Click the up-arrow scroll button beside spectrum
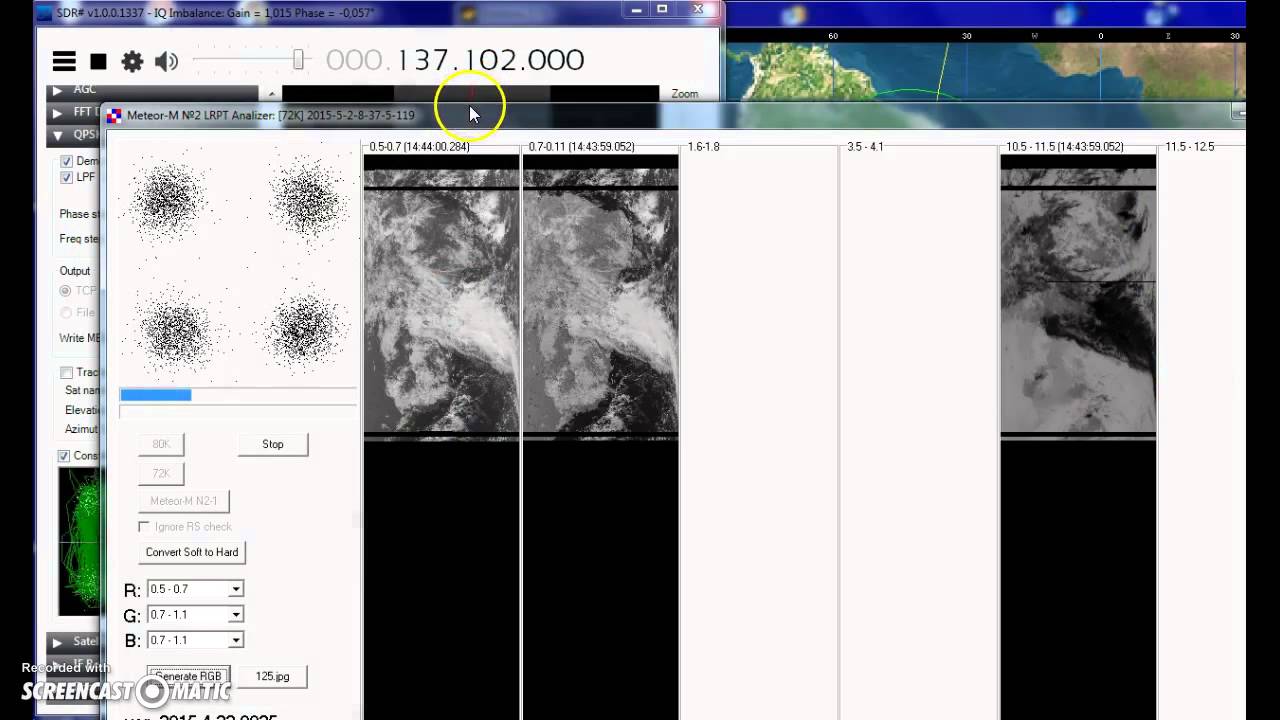The image size is (1280, 720). pyautogui.click(x=271, y=94)
